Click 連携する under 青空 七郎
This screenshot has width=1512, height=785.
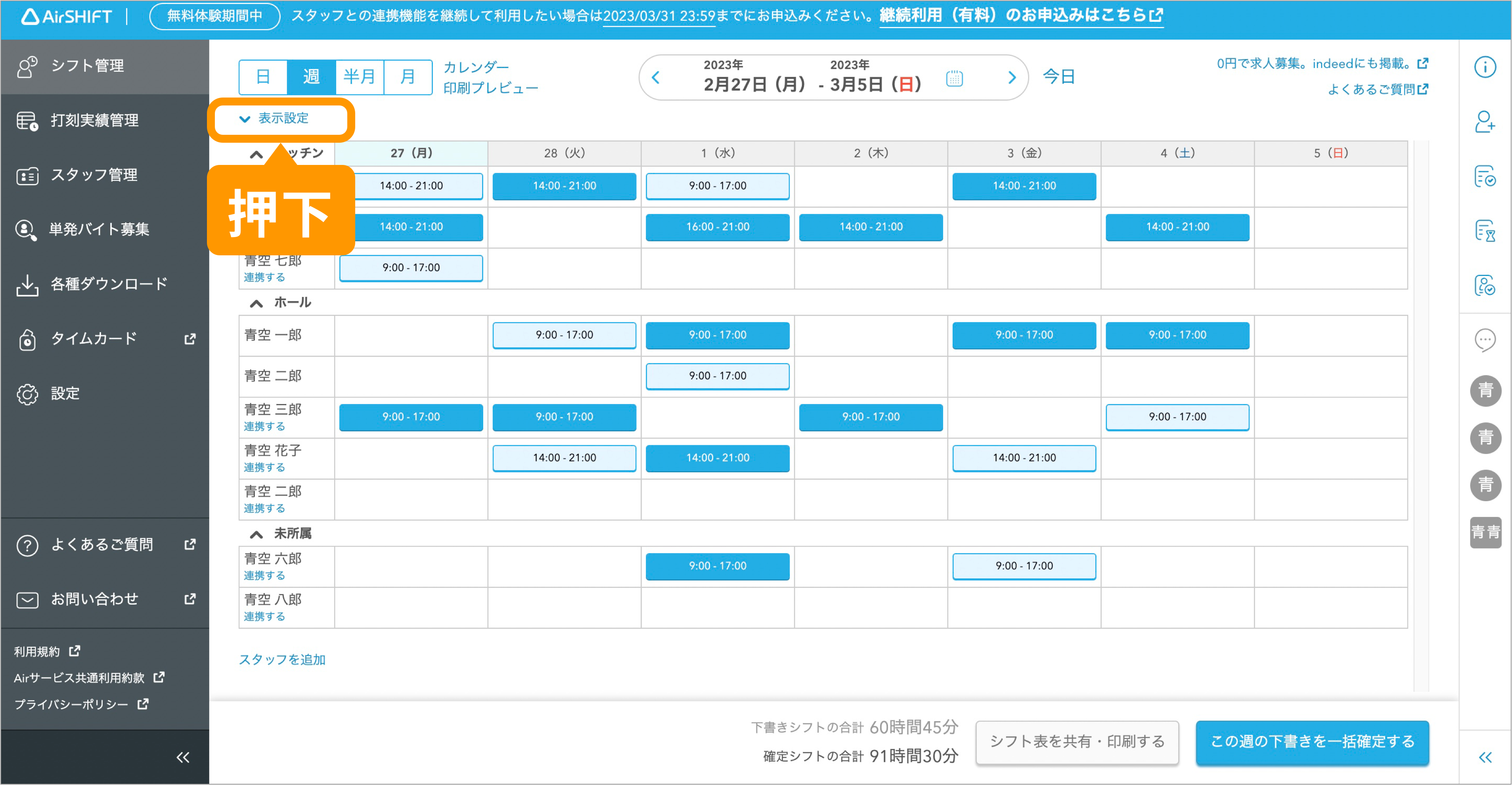coord(264,278)
